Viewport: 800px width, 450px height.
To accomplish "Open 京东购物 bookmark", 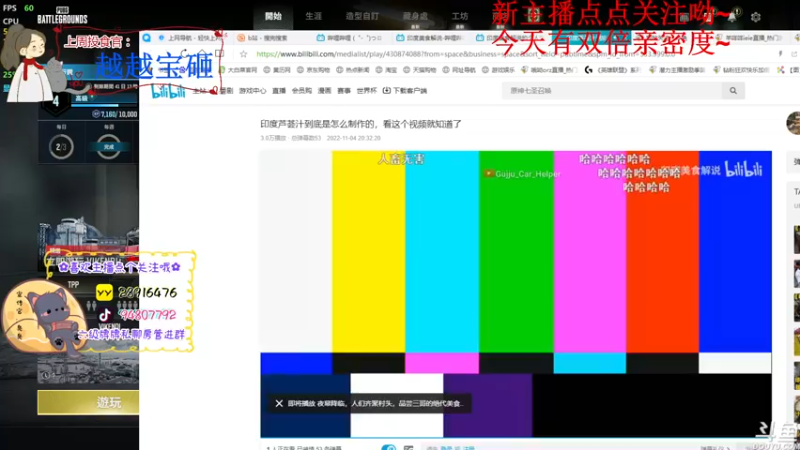I will click(x=313, y=70).
